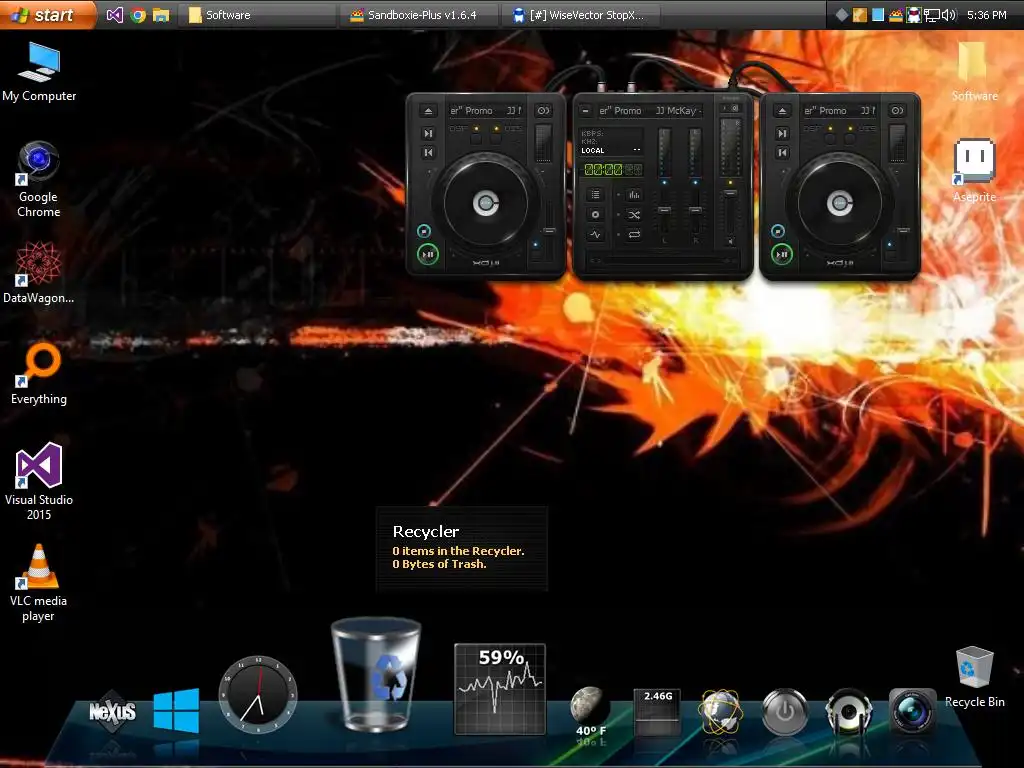Open the moon weather widget showing 40° F
The height and width of the screenshot is (768, 1024).
click(590, 712)
